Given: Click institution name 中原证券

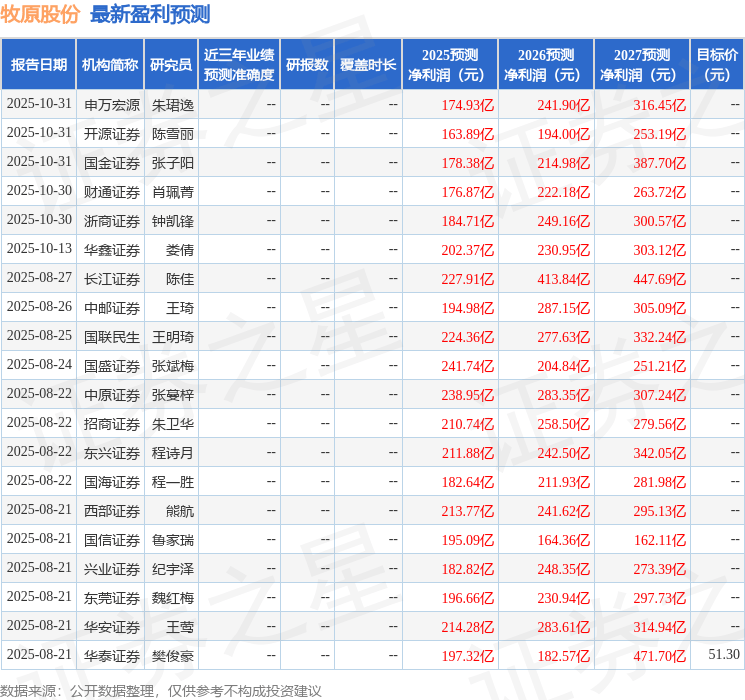Looking at the screenshot, I should point(112,395).
